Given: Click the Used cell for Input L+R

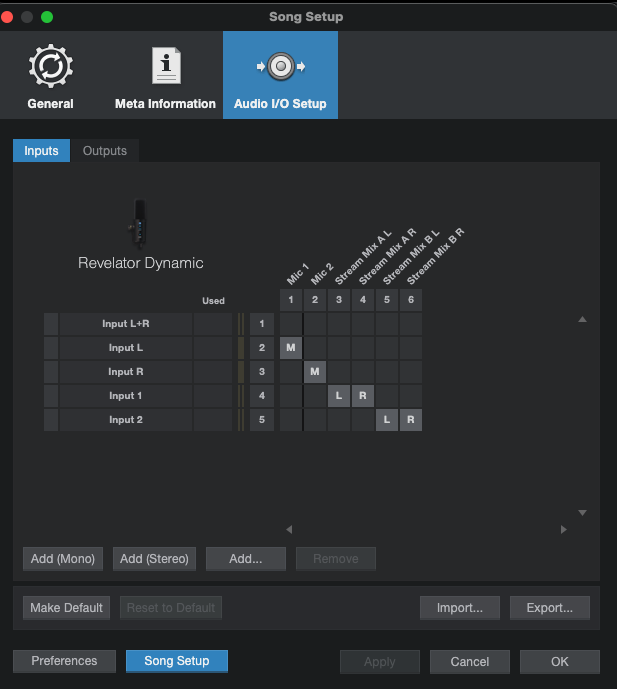Looking at the screenshot, I should [x=213, y=324].
